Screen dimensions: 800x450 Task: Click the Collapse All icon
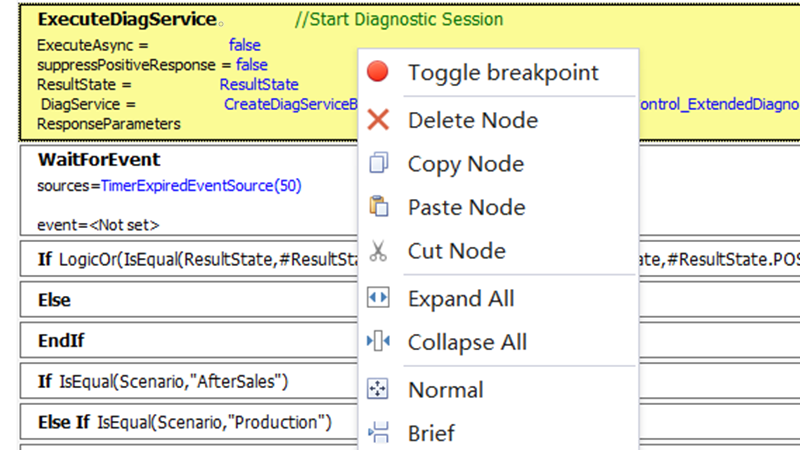(x=378, y=342)
